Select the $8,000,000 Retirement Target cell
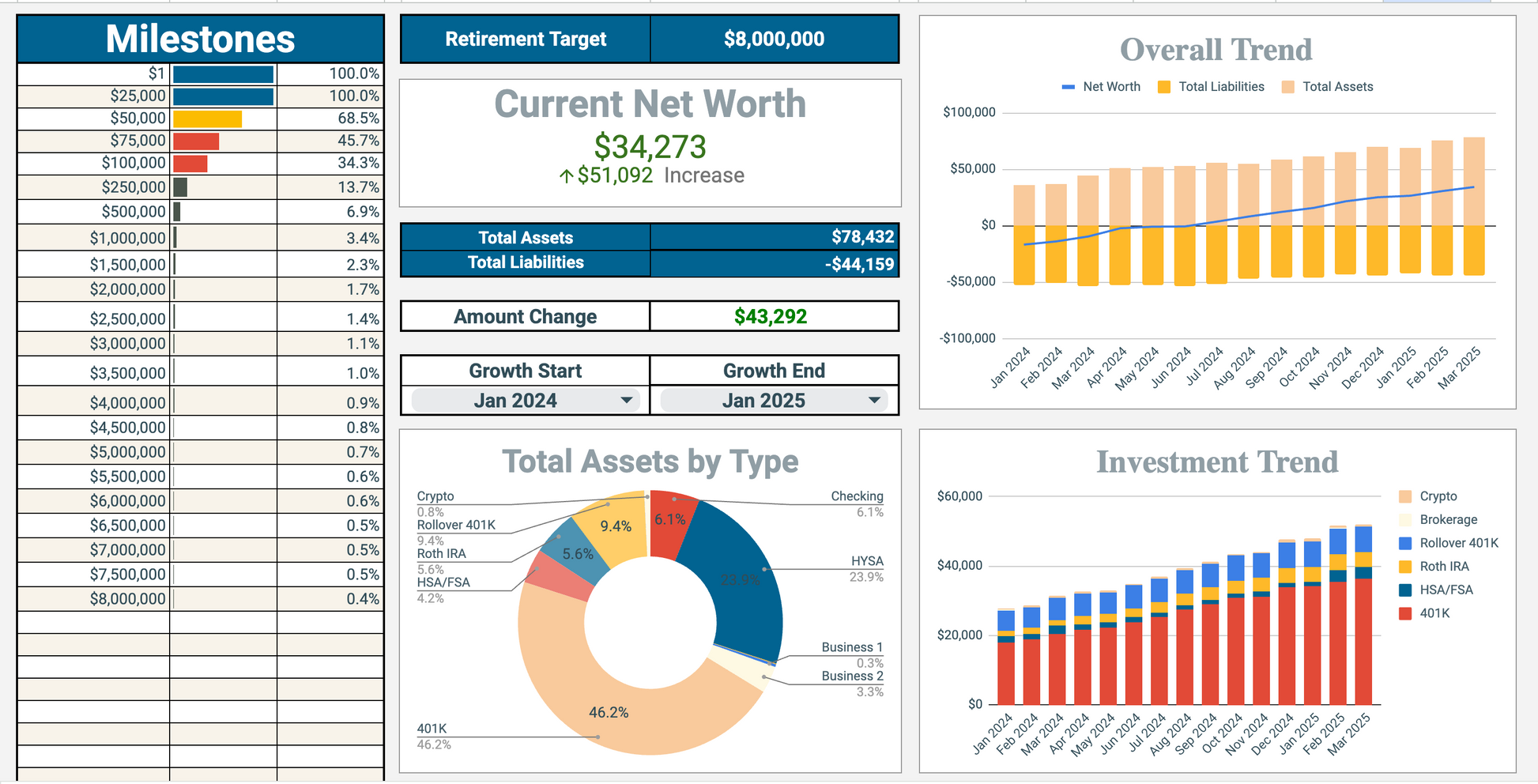This screenshot has height=784, width=1538. click(774, 39)
